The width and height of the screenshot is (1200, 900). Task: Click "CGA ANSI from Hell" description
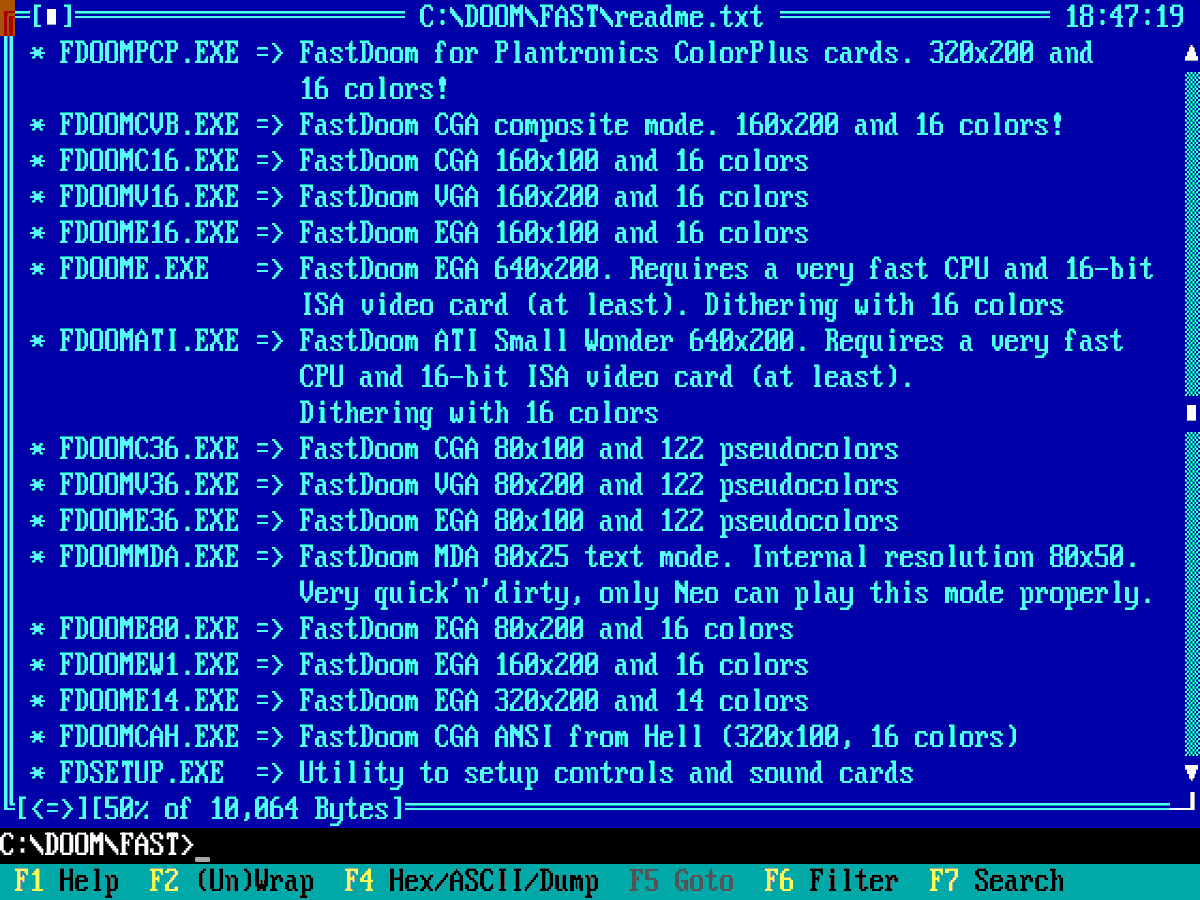[x=569, y=736]
